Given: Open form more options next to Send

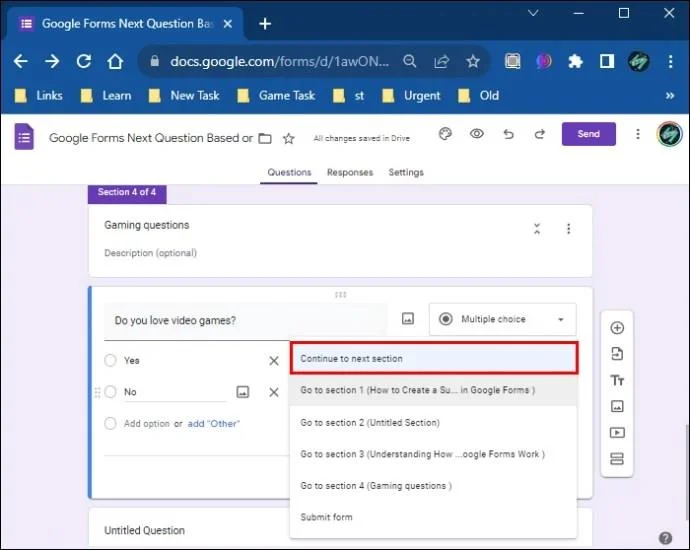Looking at the screenshot, I should coord(638,134).
